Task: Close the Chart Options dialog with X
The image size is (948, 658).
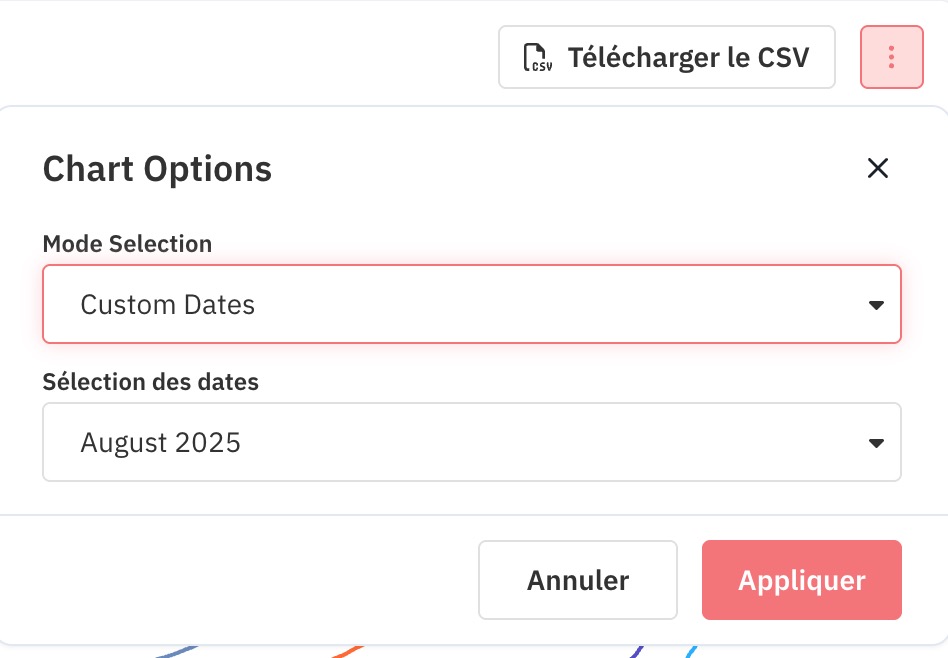Action: 877,168
